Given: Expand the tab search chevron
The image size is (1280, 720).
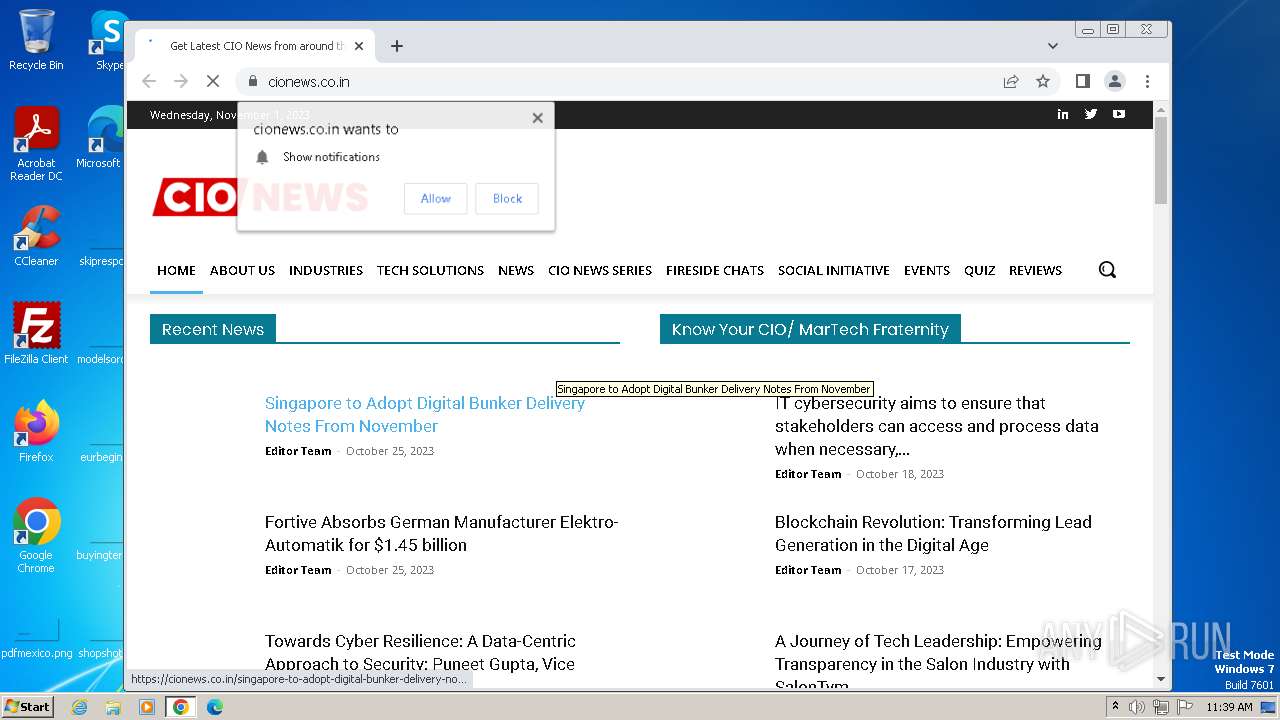Looking at the screenshot, I should [x=1053, y=46].
